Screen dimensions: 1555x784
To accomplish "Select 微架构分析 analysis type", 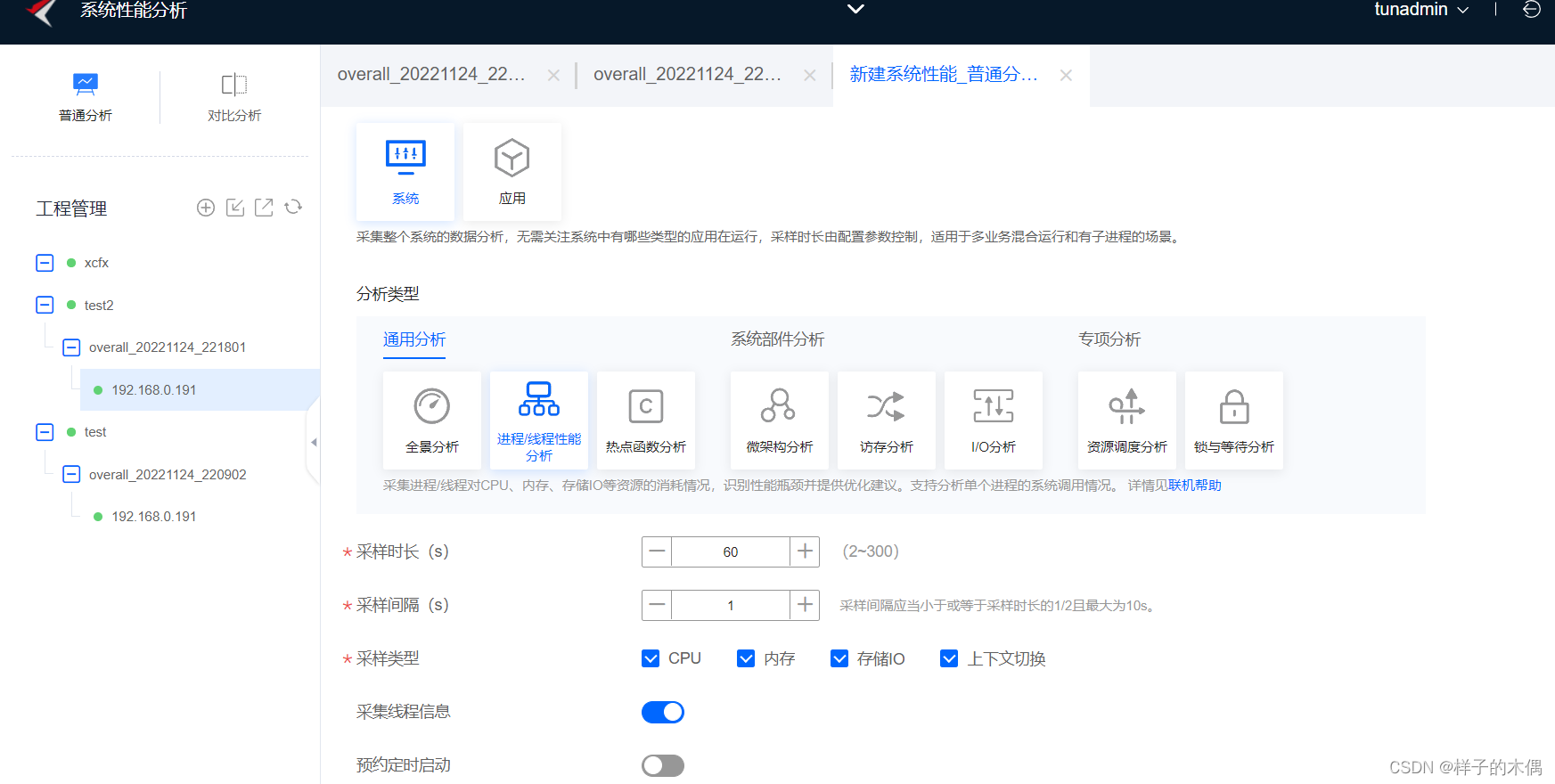I will (x=780, y=421).
